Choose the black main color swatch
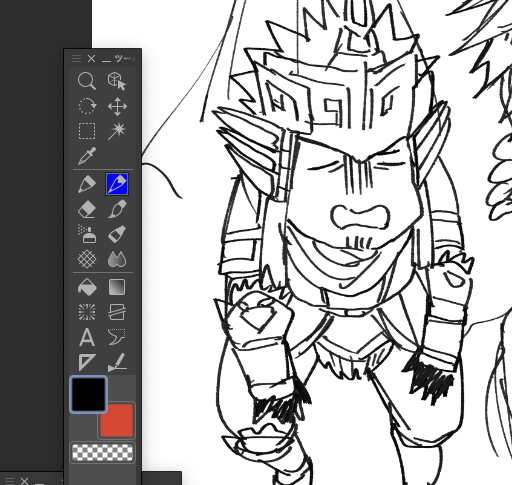This screenshot has width=512, height=485. coord(88,395)
